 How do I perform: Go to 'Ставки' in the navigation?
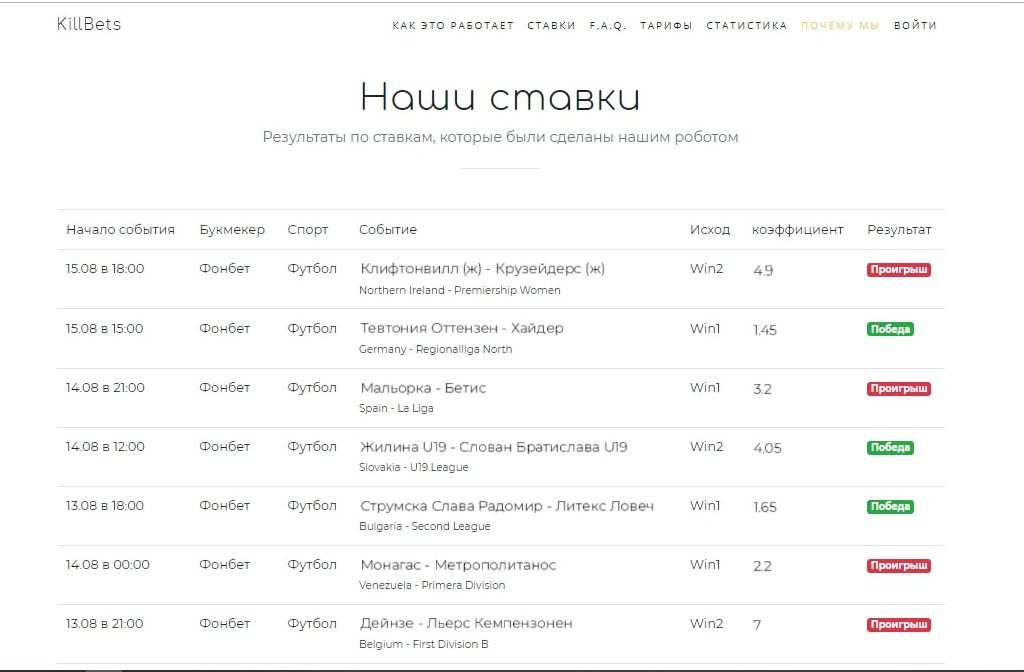coord(551,25)
